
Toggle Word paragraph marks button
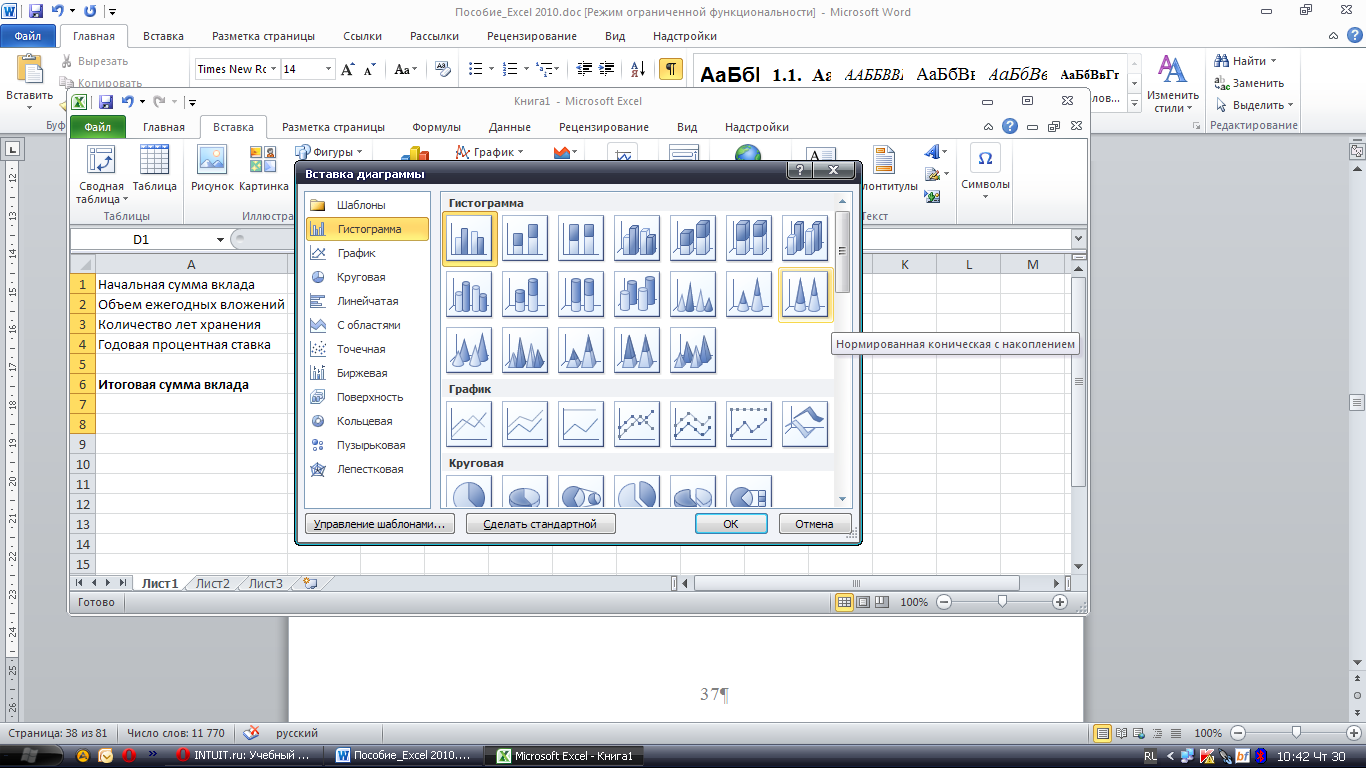671,69
